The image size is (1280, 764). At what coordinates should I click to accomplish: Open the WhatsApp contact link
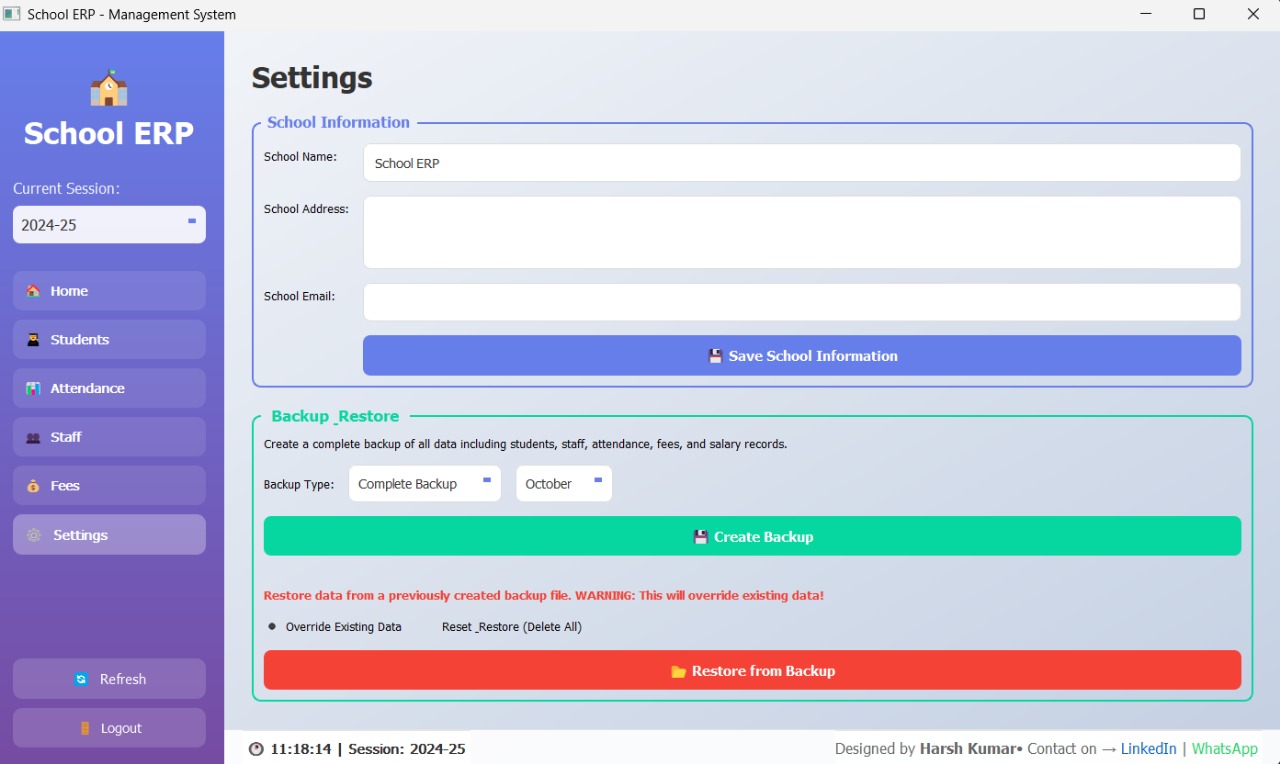click(1224, 749)
